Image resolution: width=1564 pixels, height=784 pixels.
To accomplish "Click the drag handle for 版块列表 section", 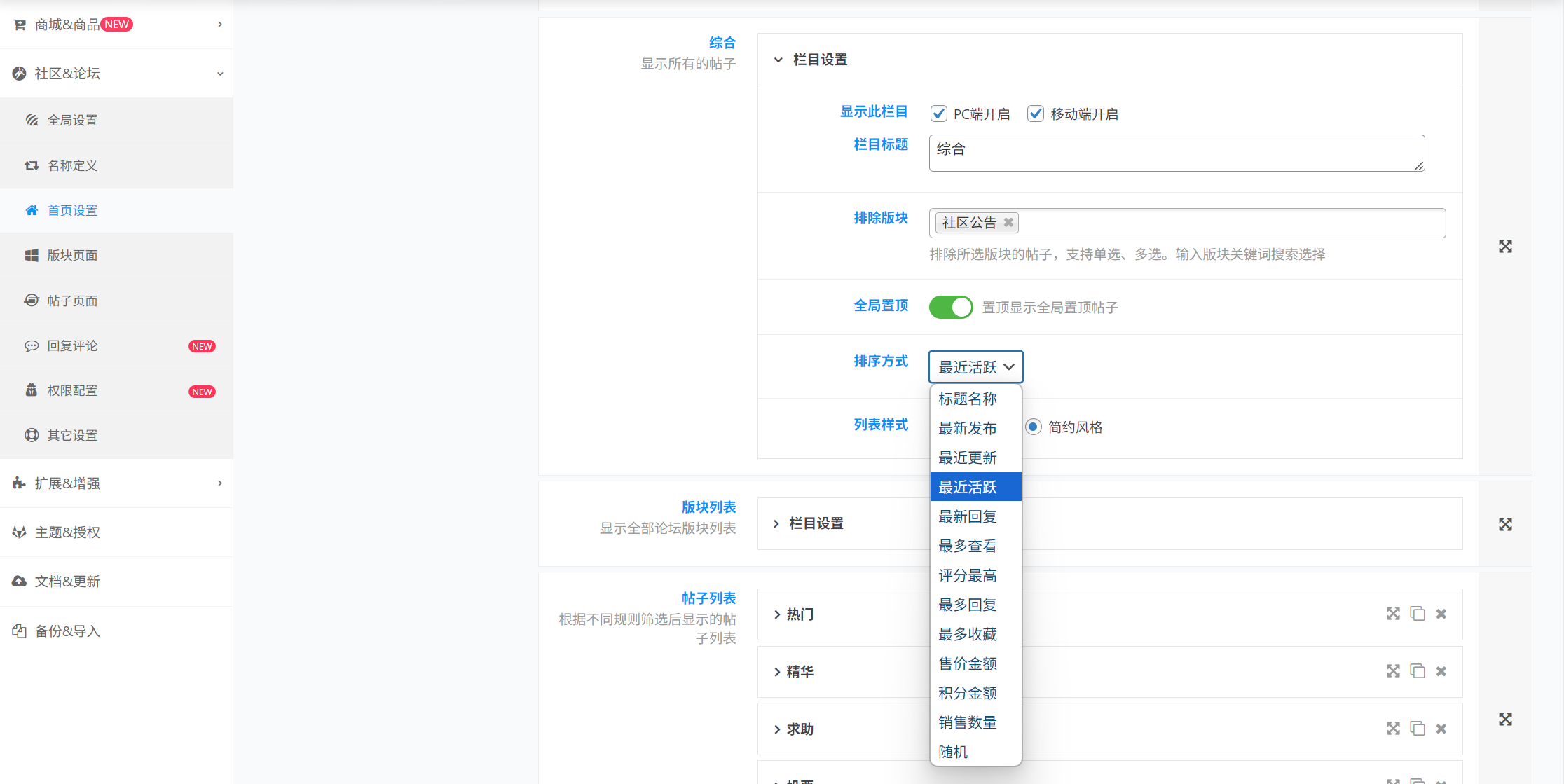I will click(x=1505, y=525).
